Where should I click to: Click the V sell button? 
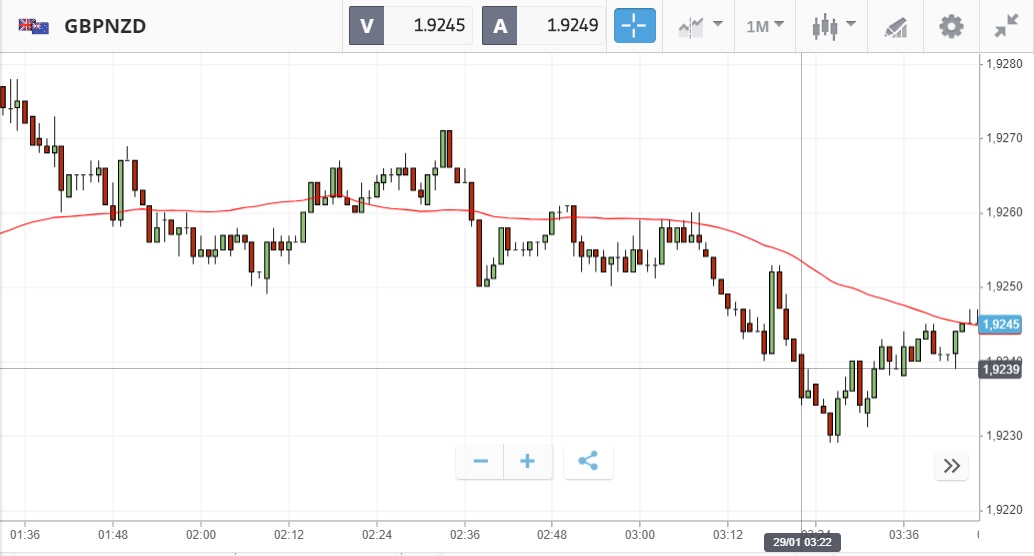366,26
